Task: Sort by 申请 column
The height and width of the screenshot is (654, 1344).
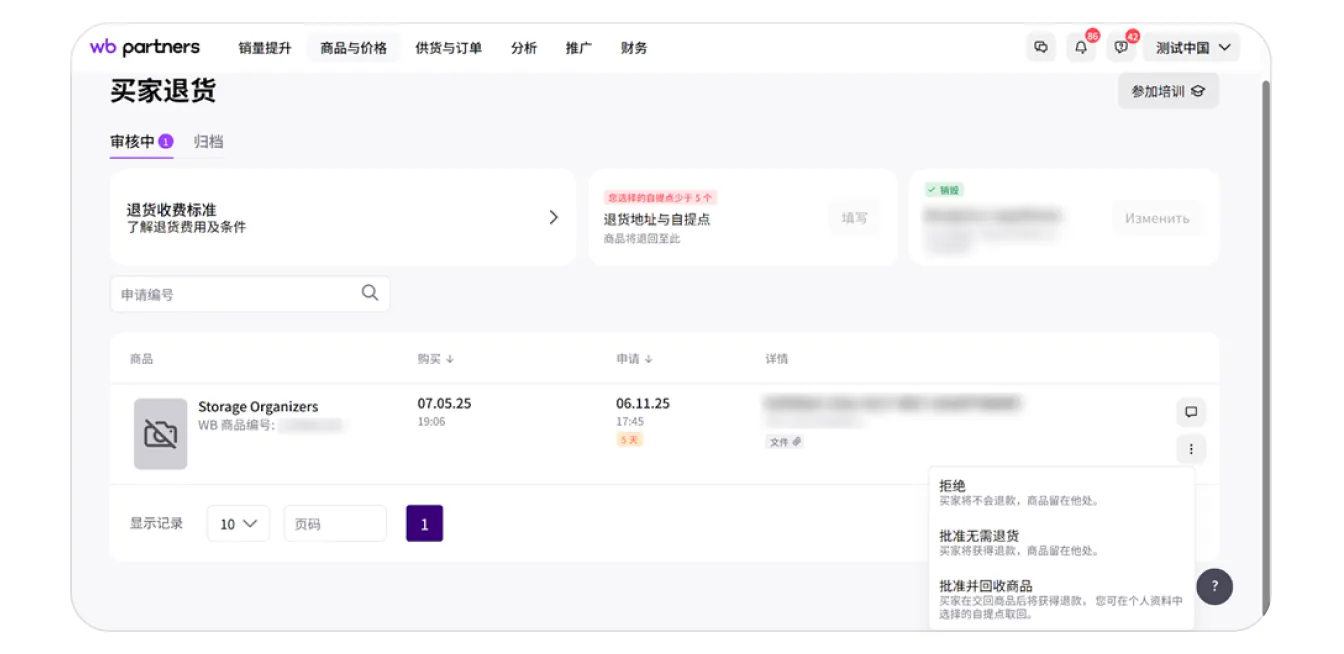Action: [634, 359]
